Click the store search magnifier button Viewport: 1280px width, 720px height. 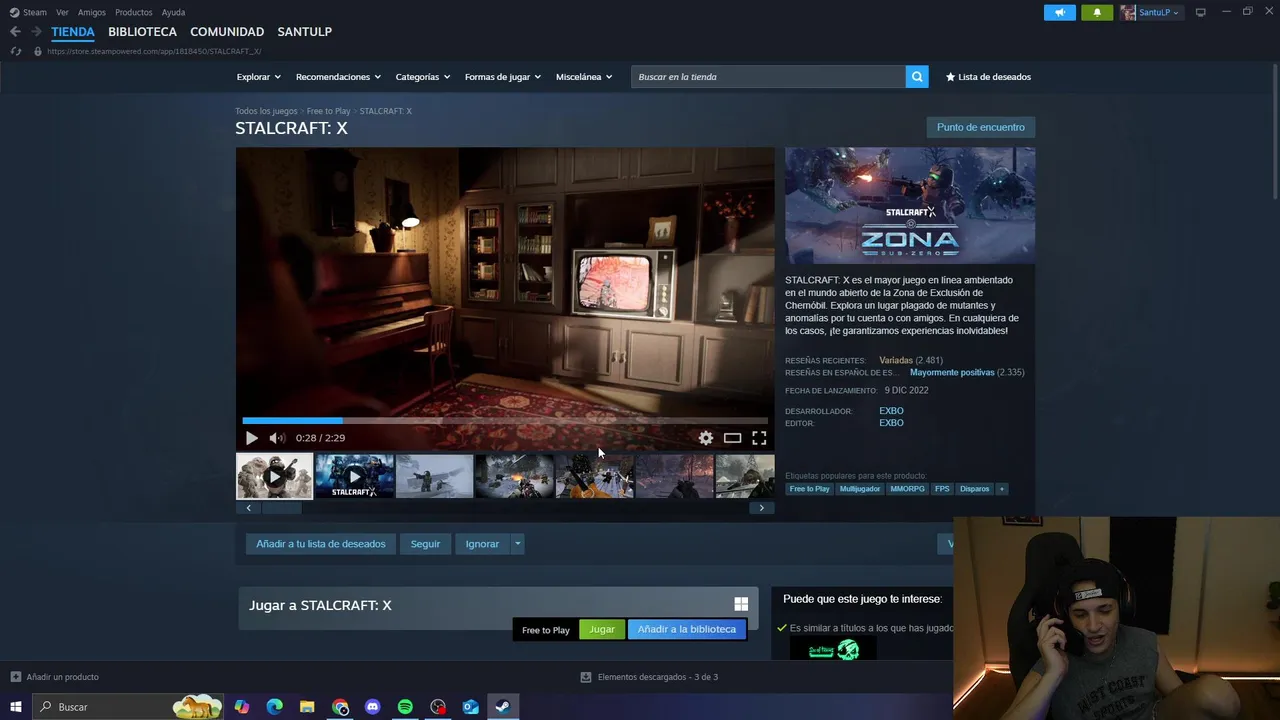pos(917,77)
